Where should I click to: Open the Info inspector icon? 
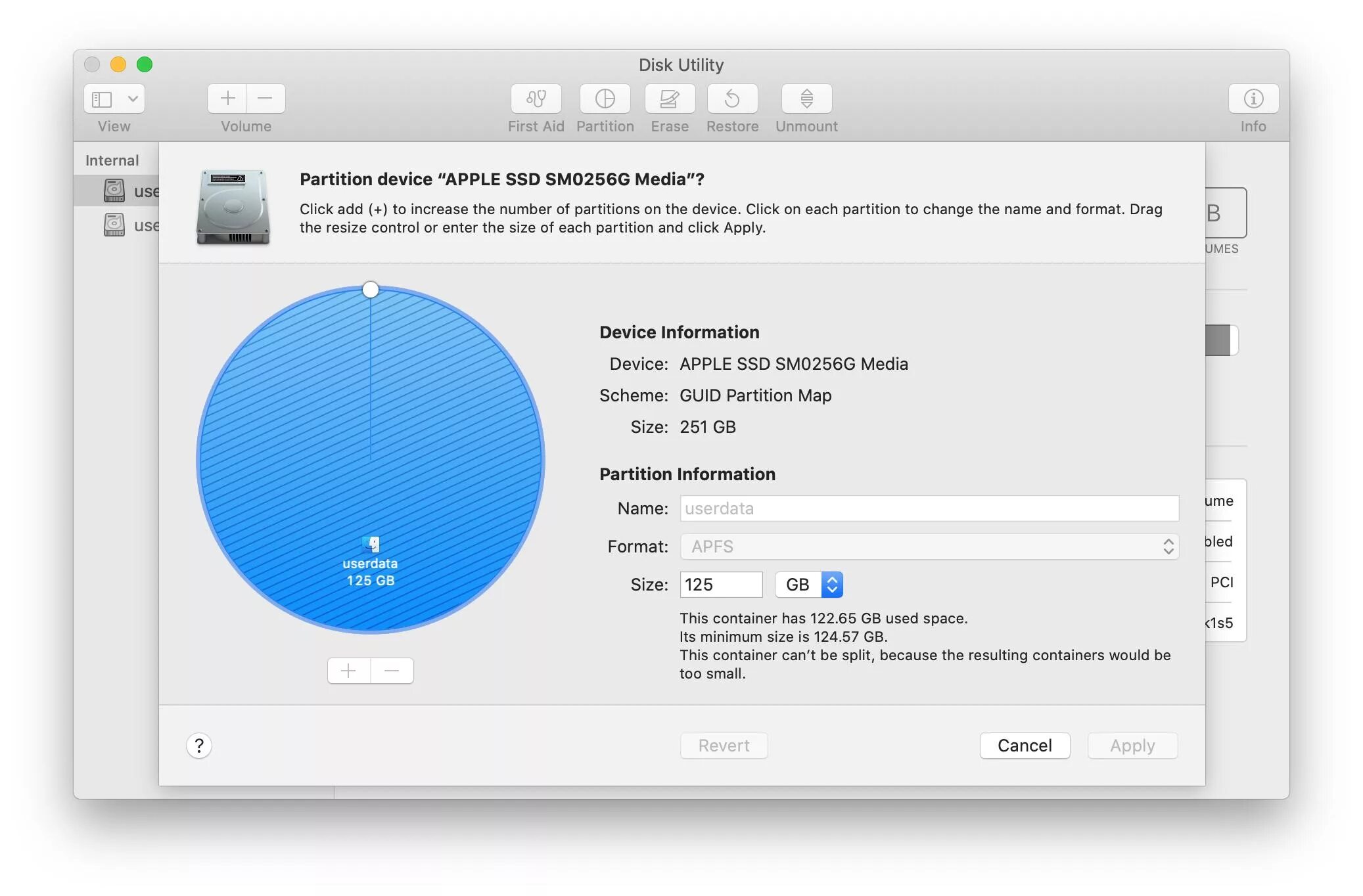[x=1253, y=99]
